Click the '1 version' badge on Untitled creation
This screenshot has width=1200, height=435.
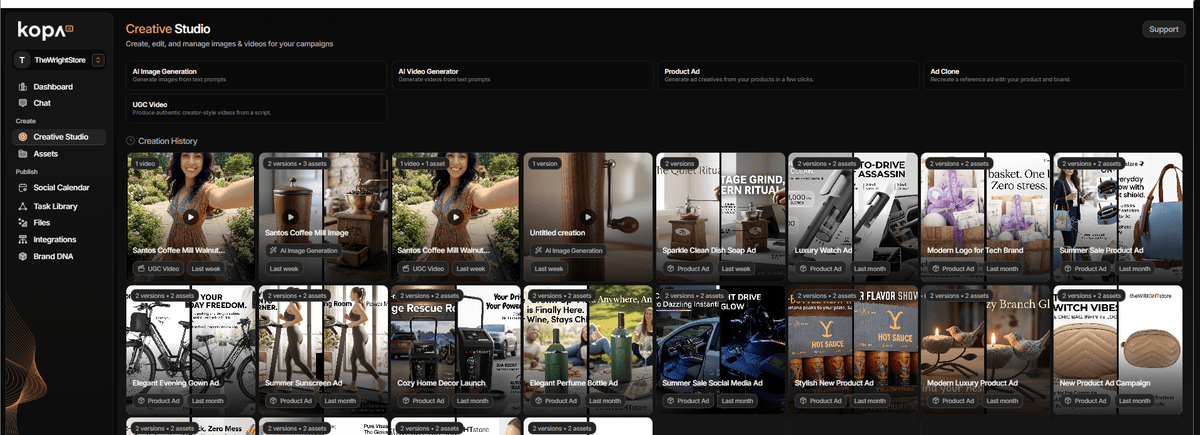545,163
